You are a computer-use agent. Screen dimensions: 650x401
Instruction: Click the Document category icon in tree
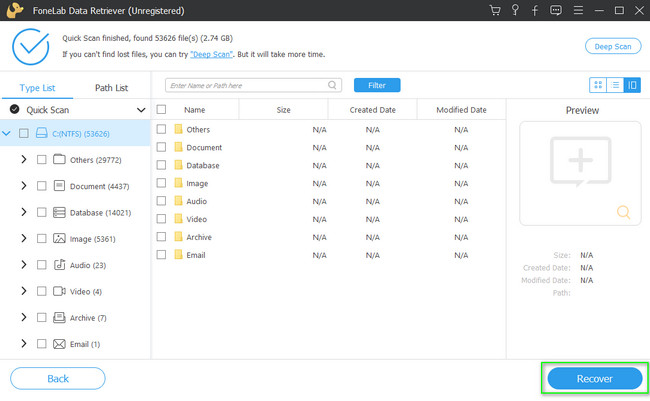point(59,186)
